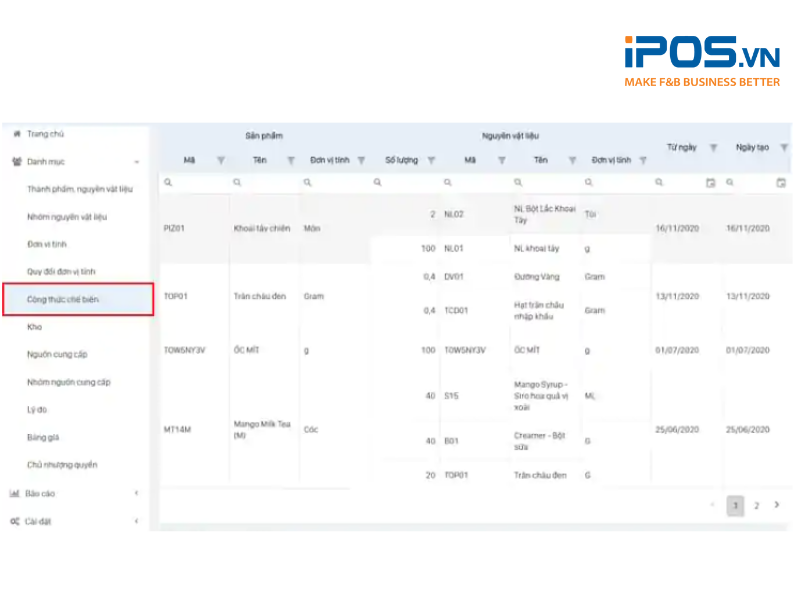The height and width of the screenshot is (600, 800).
Task: Select Thành phẩm, nguyên vật liệu menu
Action: (79, 188)
